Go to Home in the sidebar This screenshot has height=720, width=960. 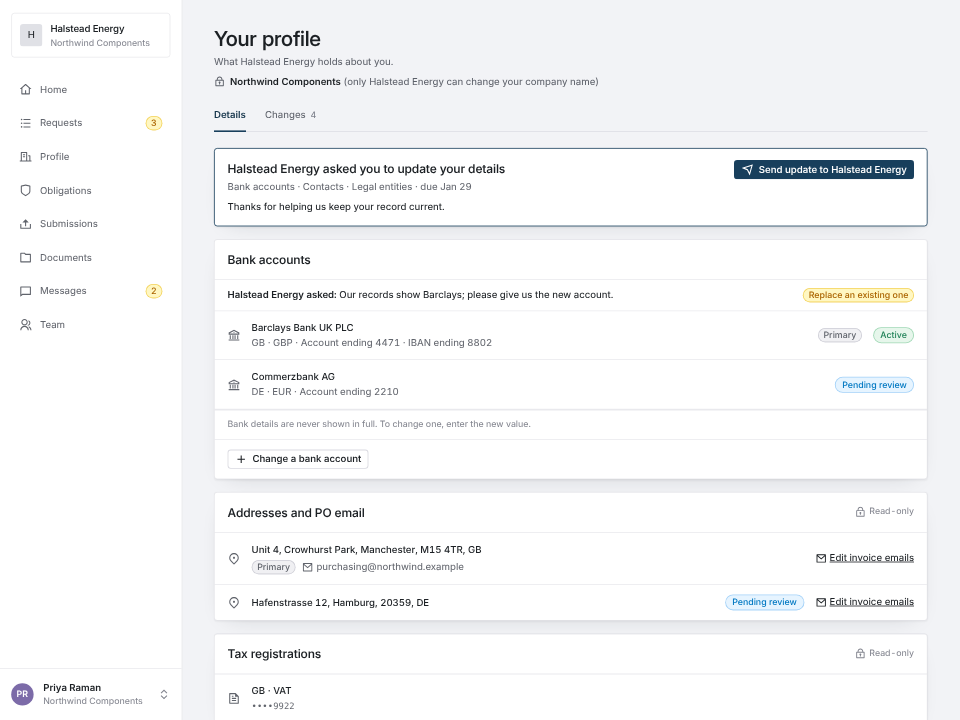[91, 89]
